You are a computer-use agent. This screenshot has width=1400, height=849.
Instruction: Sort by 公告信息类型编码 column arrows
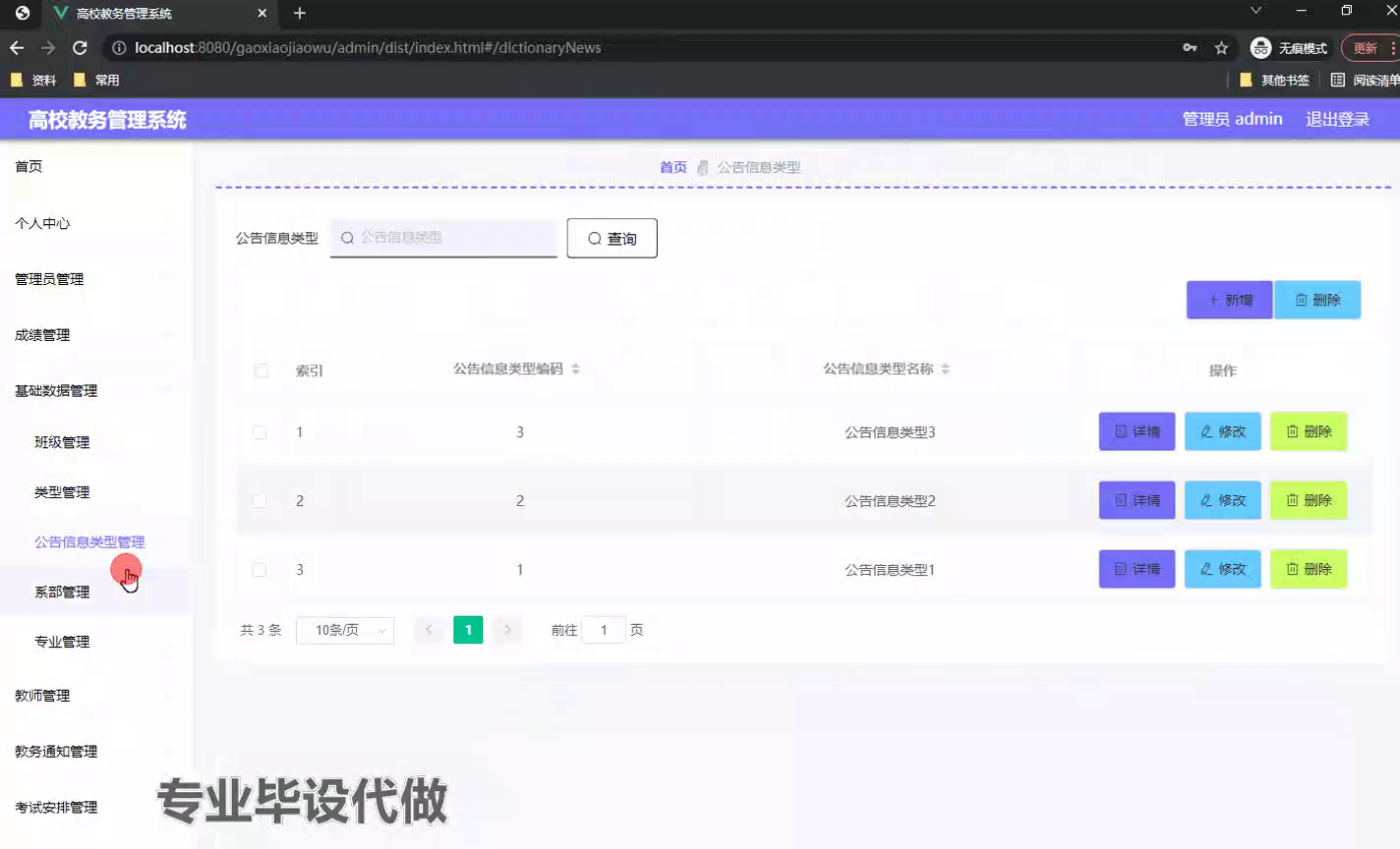coord(575,368)
